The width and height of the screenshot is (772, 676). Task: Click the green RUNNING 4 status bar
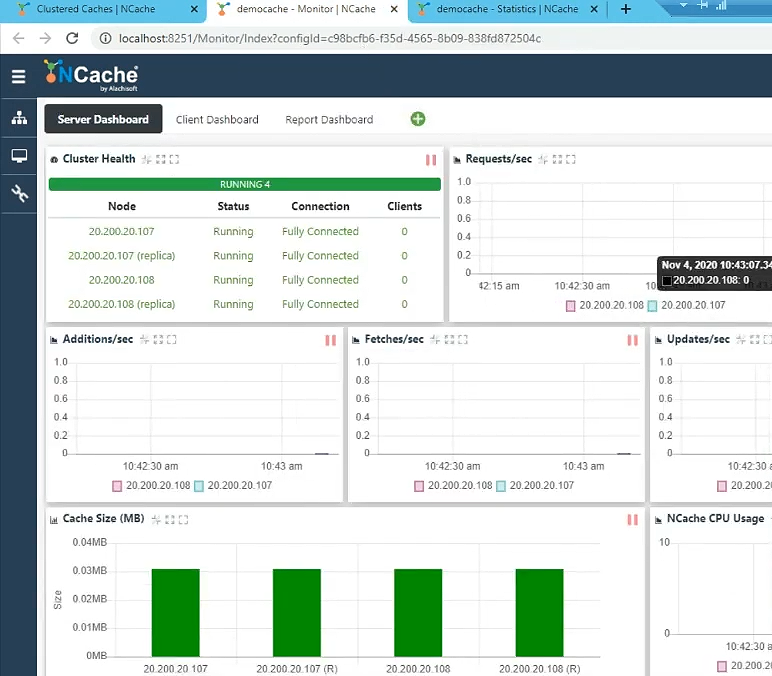click(x=245, y=184)
